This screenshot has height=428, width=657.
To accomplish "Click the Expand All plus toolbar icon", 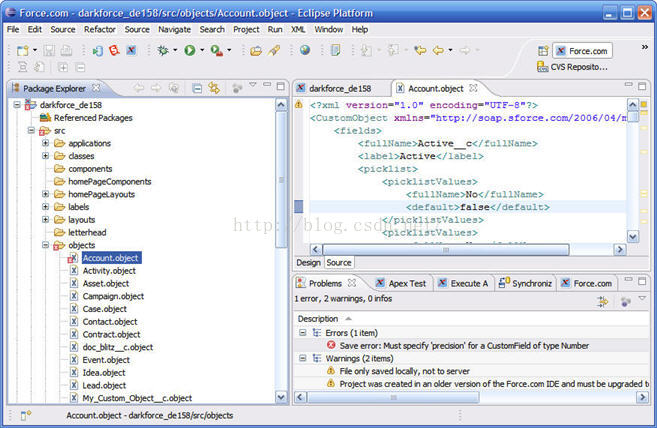I will [62, 67].
